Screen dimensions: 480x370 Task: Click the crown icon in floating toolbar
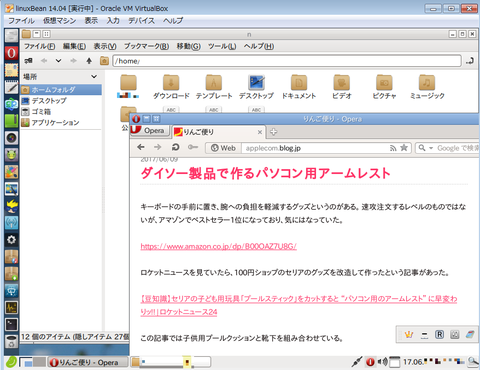pos(409,334)
